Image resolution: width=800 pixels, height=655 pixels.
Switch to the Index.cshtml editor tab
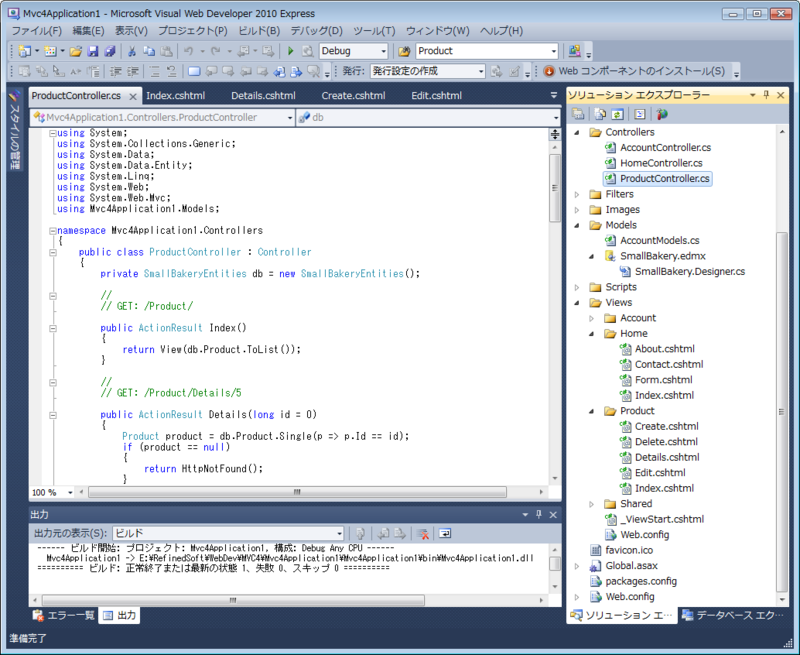[x=176, y=95]
